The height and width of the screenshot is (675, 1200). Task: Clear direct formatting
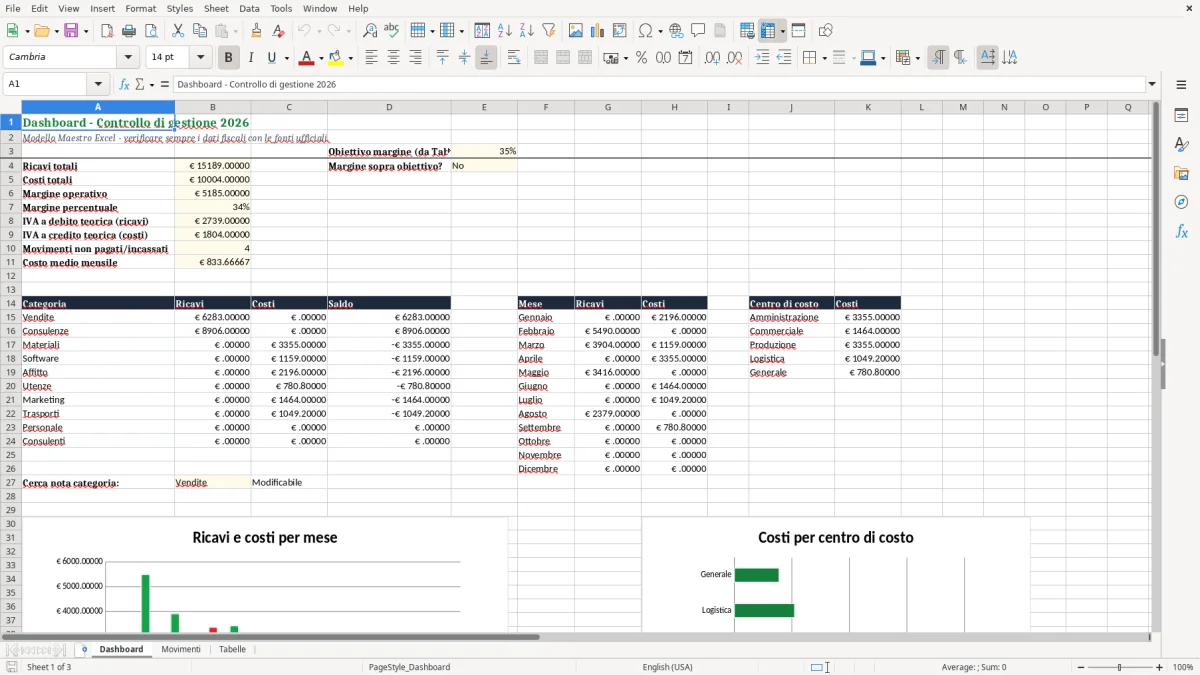tap(279, 31)
